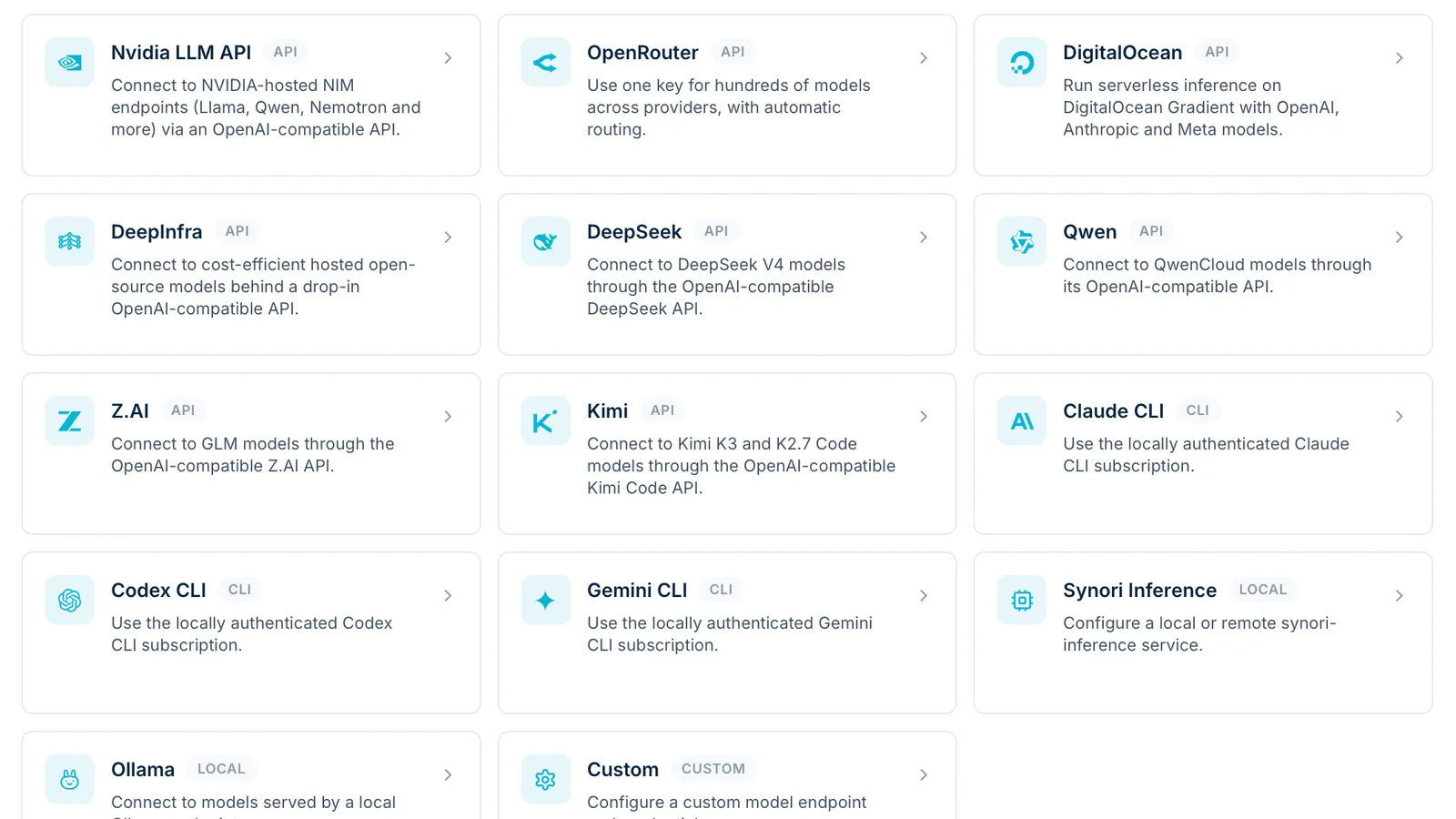Viewport: 1456px width, 819px height.
Task: Click the Z.AI logo icon
Action: coord(70,420)
